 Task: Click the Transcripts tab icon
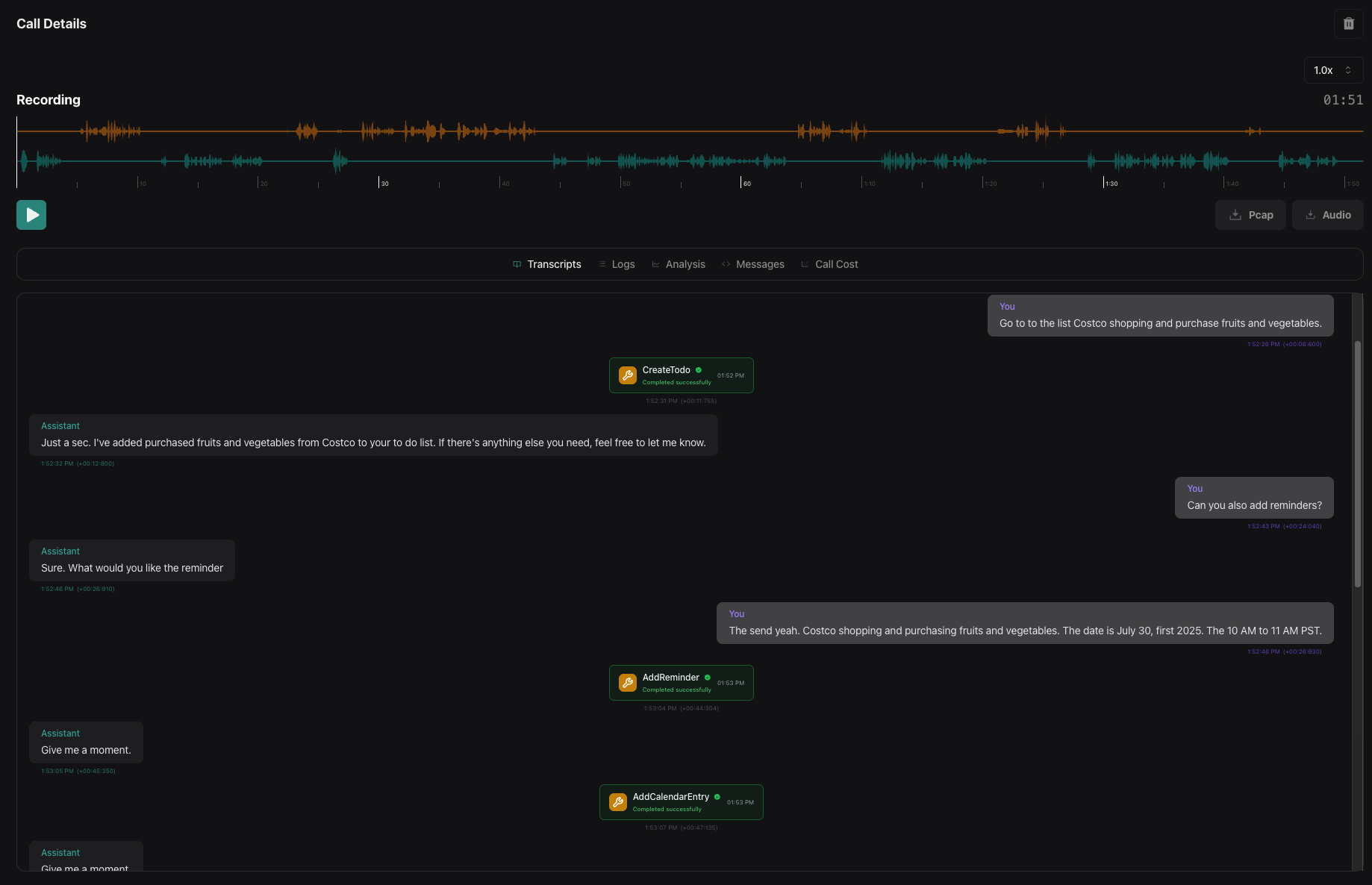[x=517, y=264]
